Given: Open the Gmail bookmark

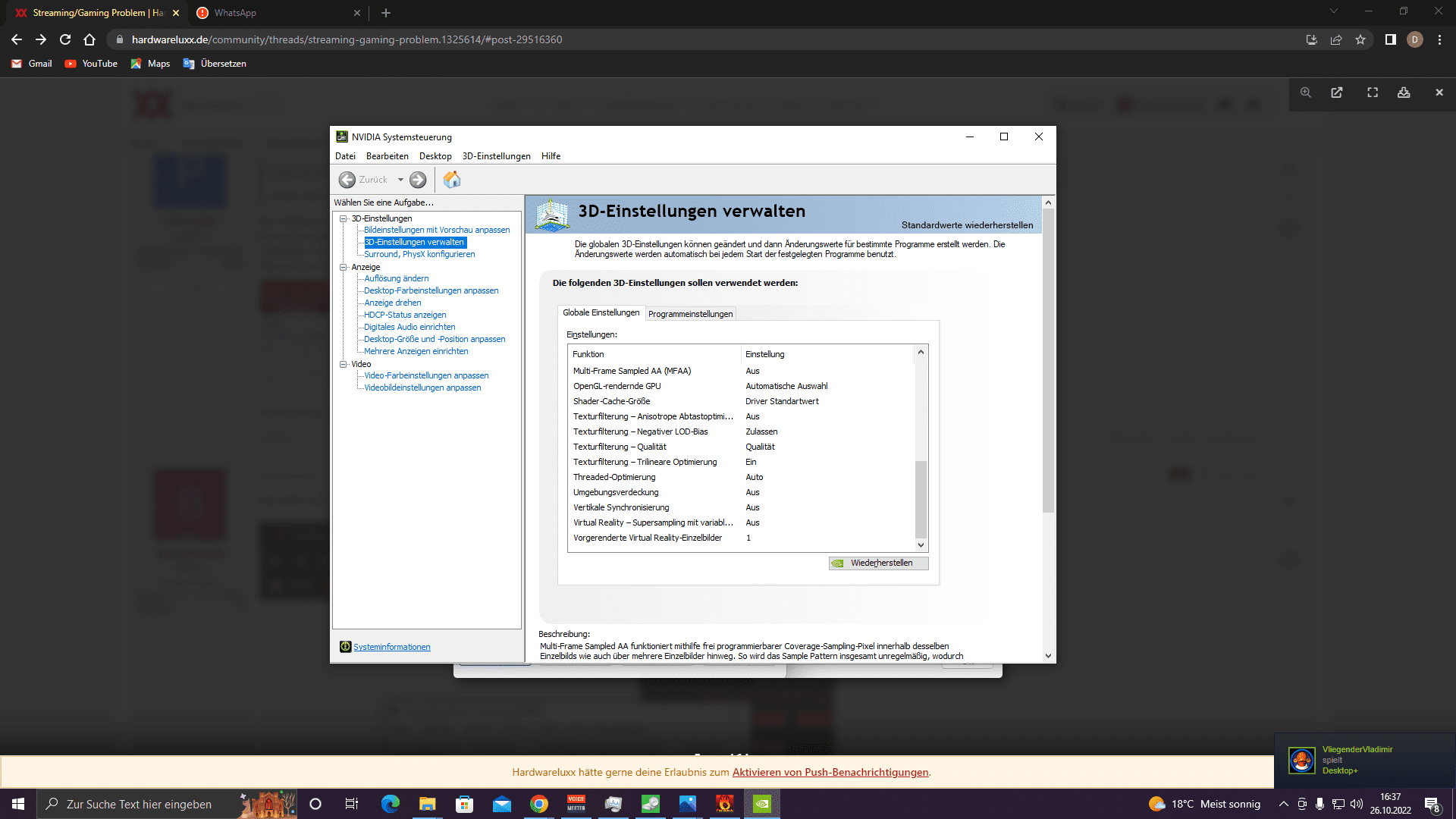Looking at the screenshot, I should coord(32,64).
